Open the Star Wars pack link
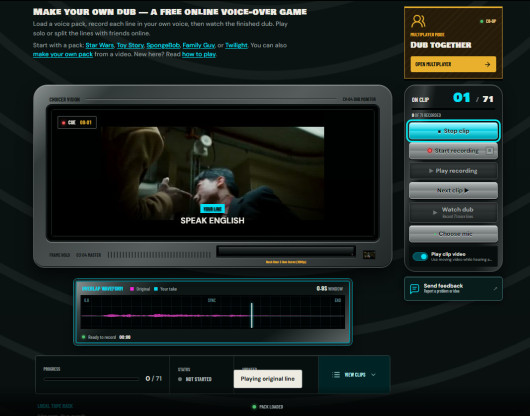530x416 pixels. (99, 45)
